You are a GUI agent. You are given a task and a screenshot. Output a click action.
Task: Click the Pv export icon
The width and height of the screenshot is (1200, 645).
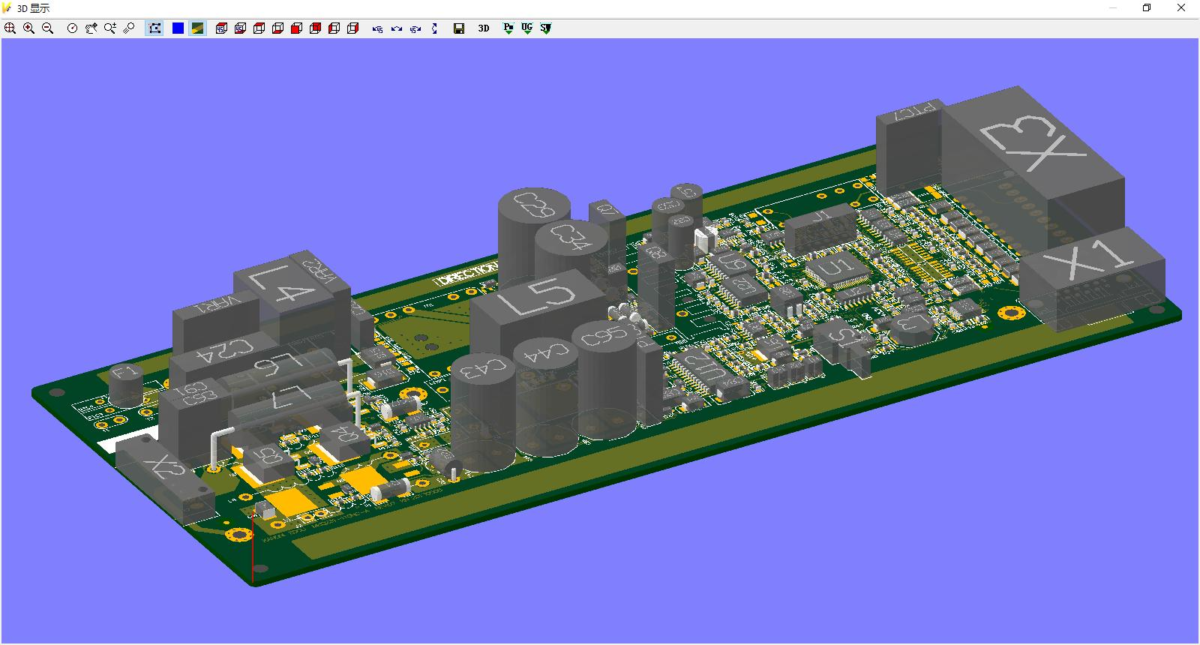[508, 28]
